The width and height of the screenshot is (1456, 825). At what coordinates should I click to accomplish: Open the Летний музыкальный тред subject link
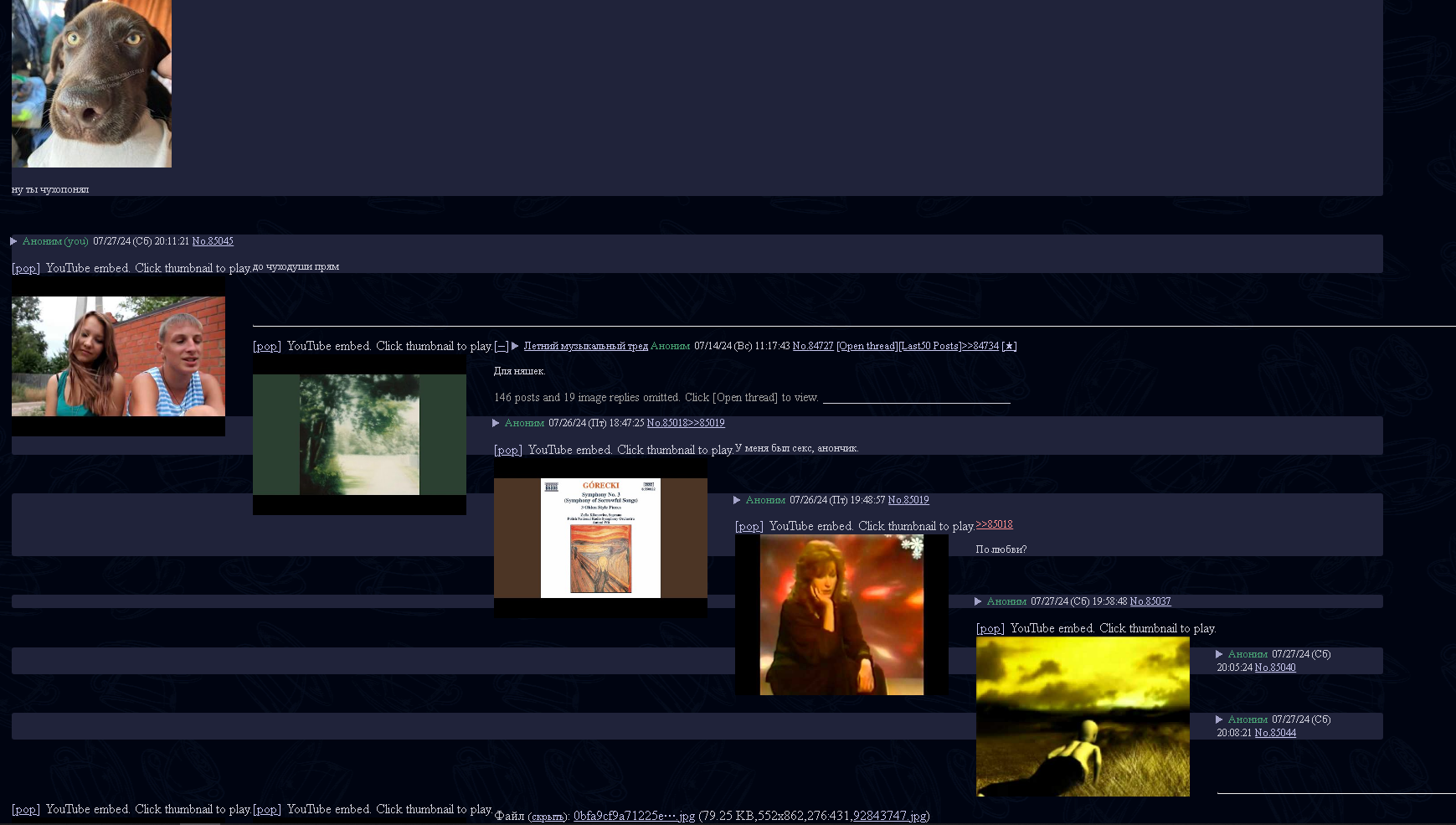tap(586, 346)
